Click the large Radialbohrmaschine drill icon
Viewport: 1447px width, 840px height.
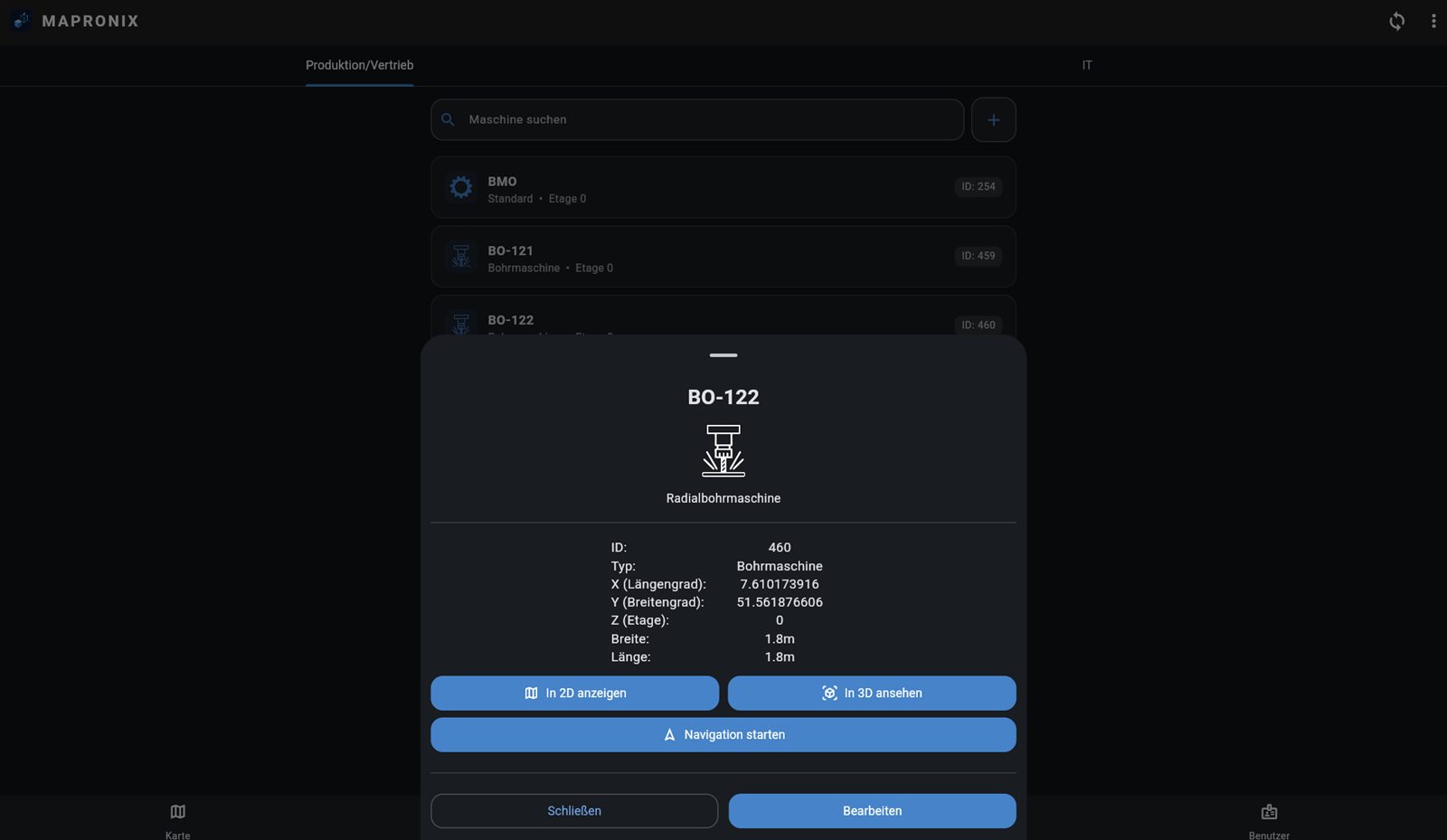tap(723, 450)
